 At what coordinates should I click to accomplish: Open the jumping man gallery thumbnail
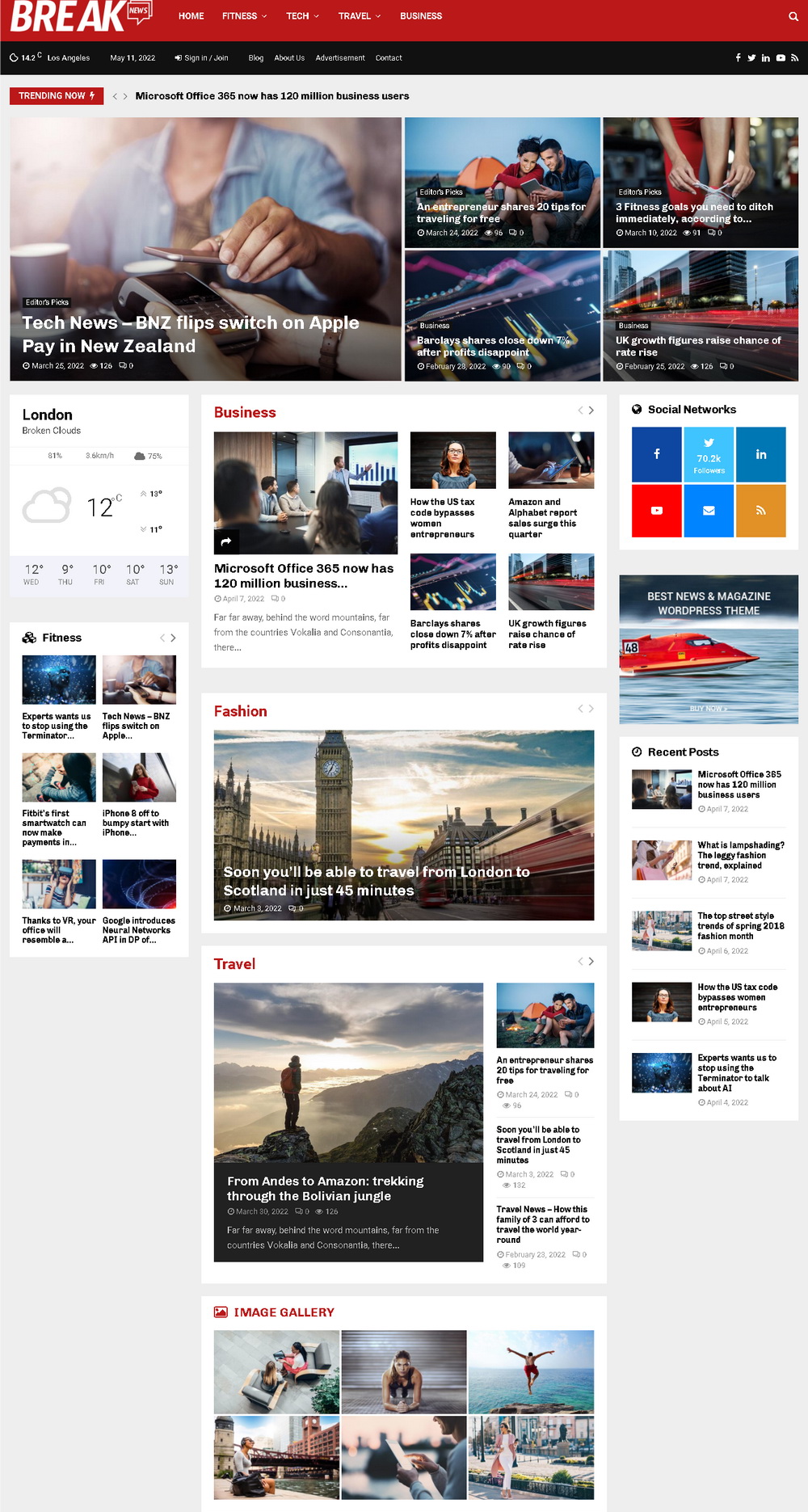(531, 1371)
